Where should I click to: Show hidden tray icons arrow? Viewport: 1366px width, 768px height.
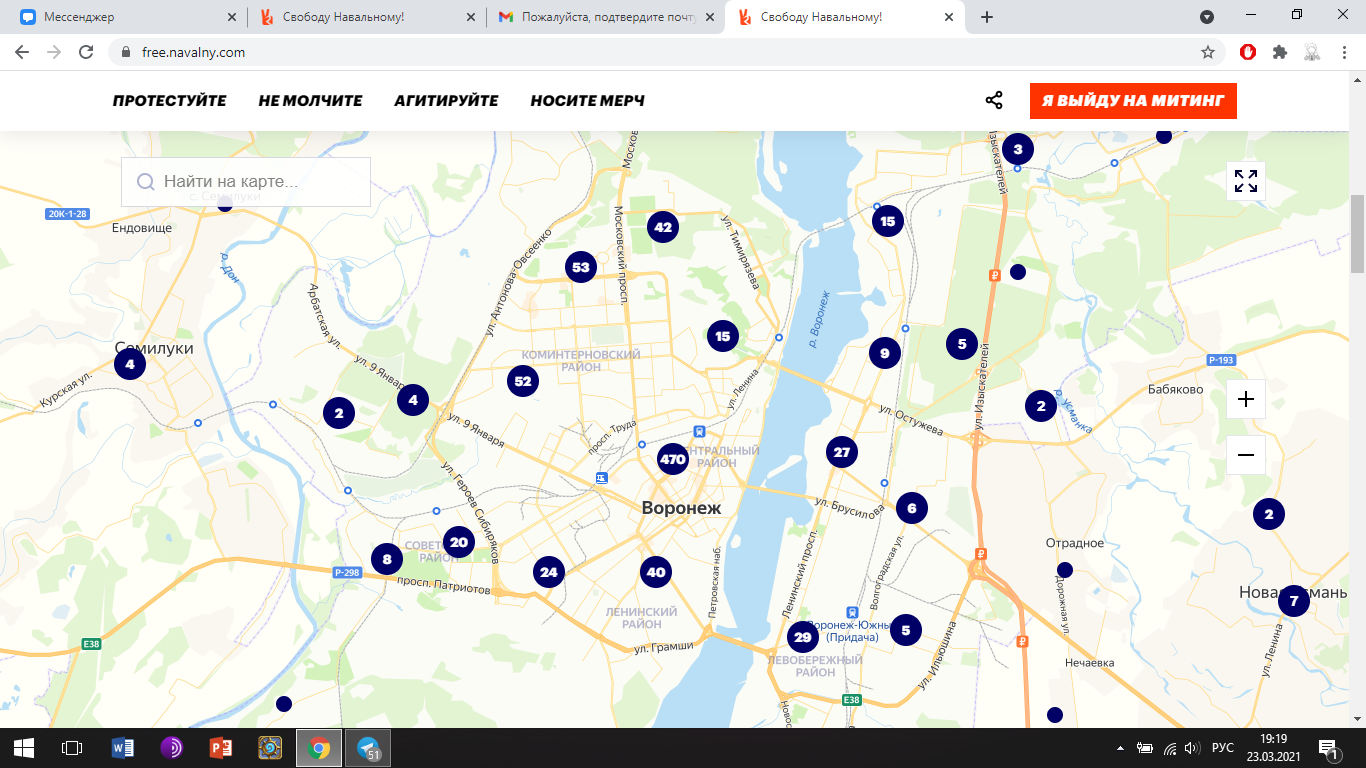tap(1121, 748)
